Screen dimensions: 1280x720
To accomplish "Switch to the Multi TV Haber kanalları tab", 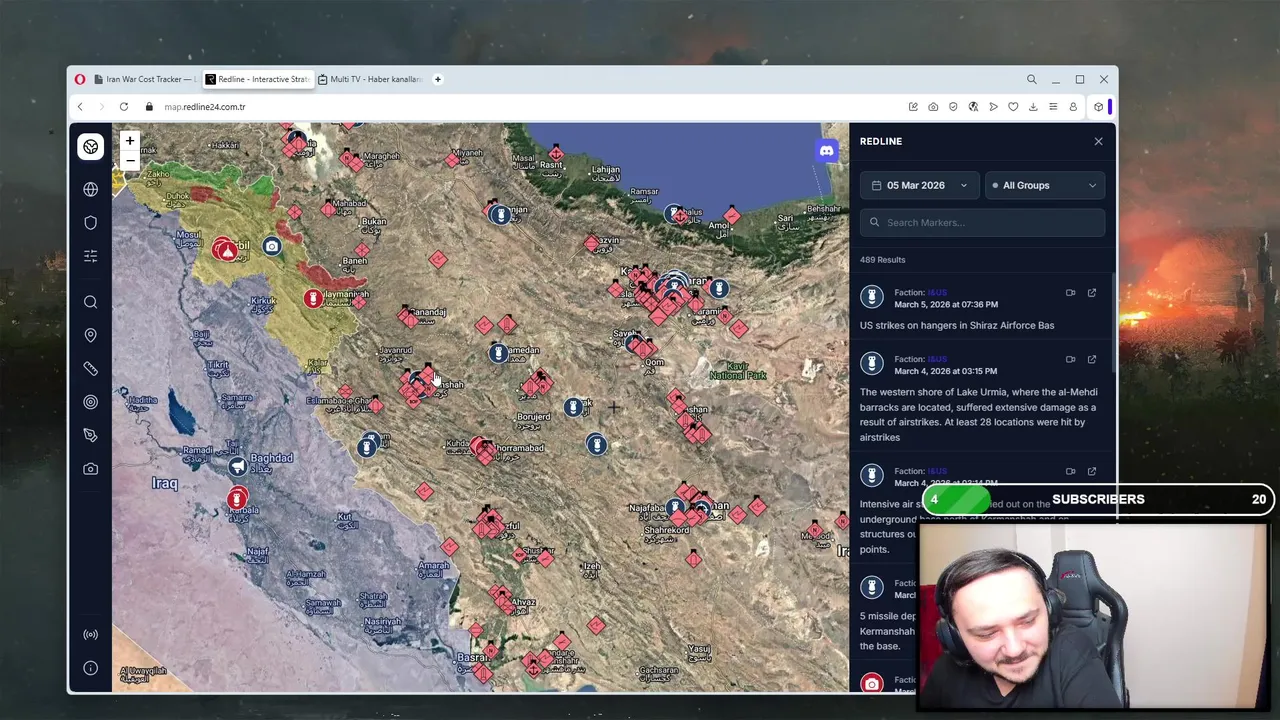I will [370, 79].
